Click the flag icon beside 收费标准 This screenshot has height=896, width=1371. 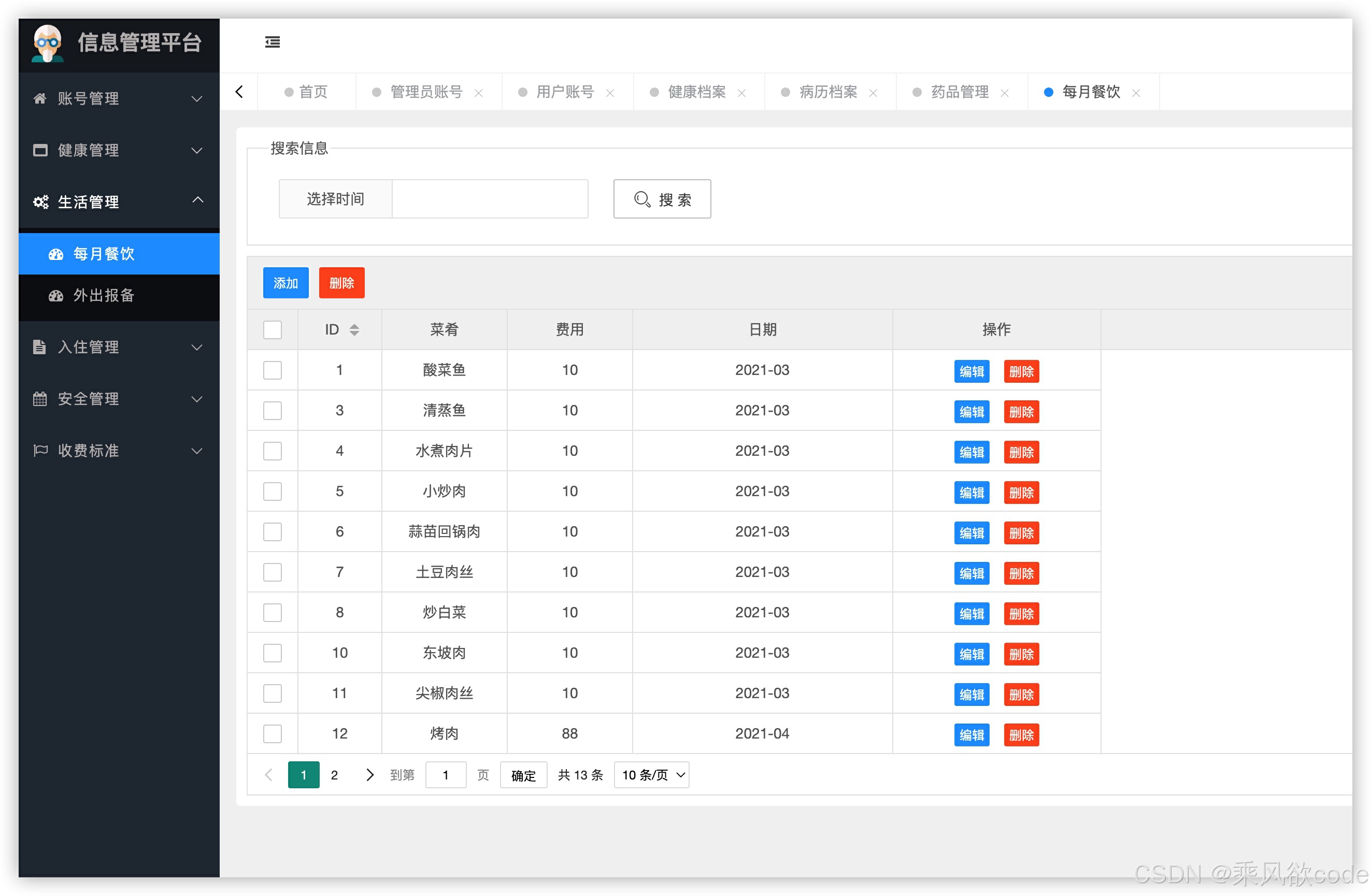point(39,451)
